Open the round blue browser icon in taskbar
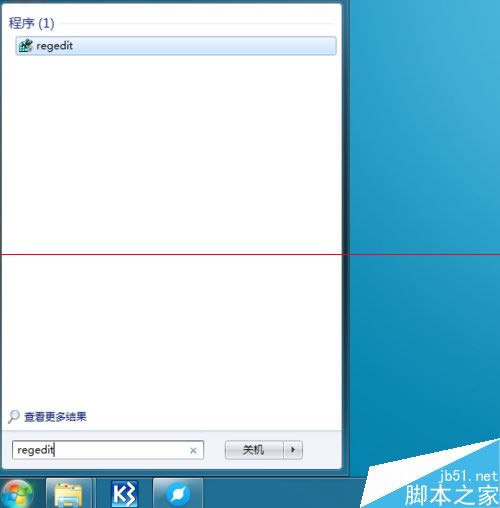 pos(178,494)
